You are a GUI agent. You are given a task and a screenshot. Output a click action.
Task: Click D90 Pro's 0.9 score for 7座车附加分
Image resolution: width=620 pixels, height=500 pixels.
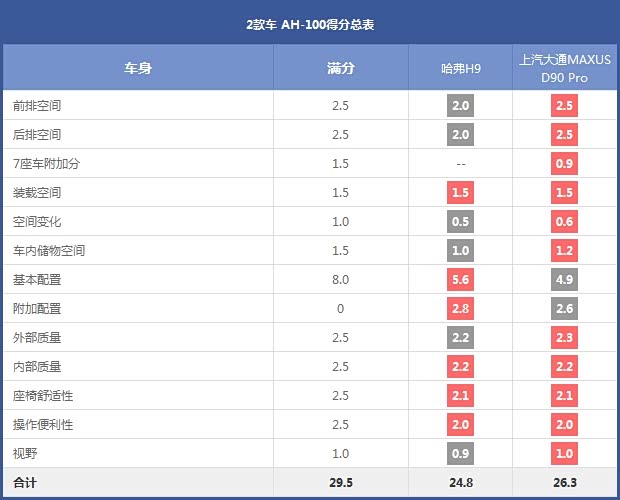pyautogui.click(x=564, y=163)
